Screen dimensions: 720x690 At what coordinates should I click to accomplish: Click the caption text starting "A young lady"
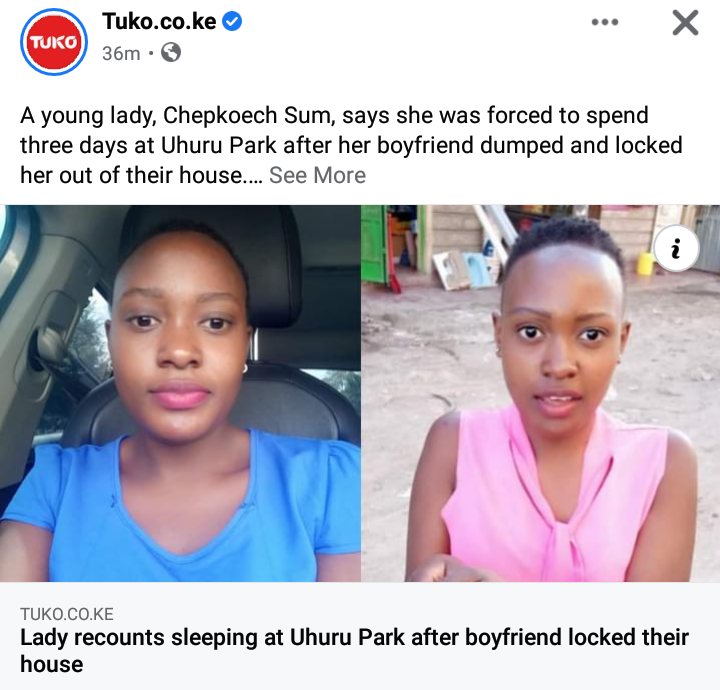pyautogui.click(x=351, y=145)
